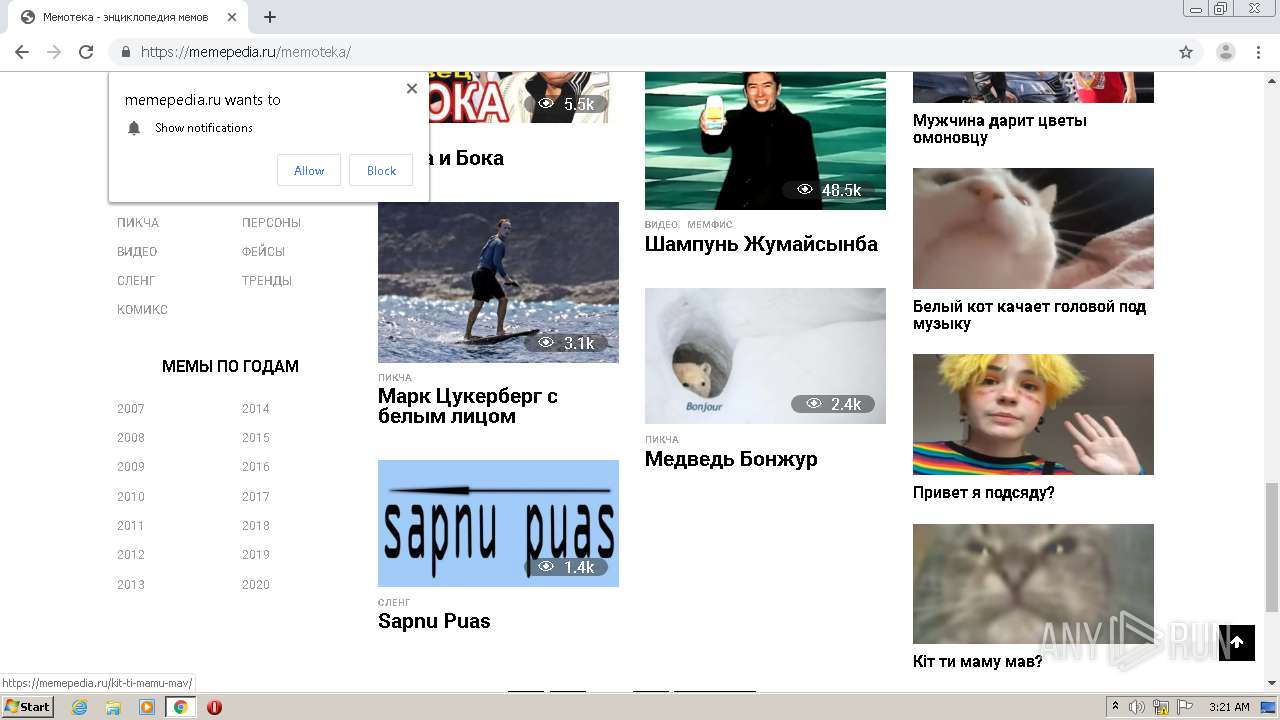This screenshot has width=1280, height=720.
Task: Filter memes by year 2008
Action: (x=131, y=438)
